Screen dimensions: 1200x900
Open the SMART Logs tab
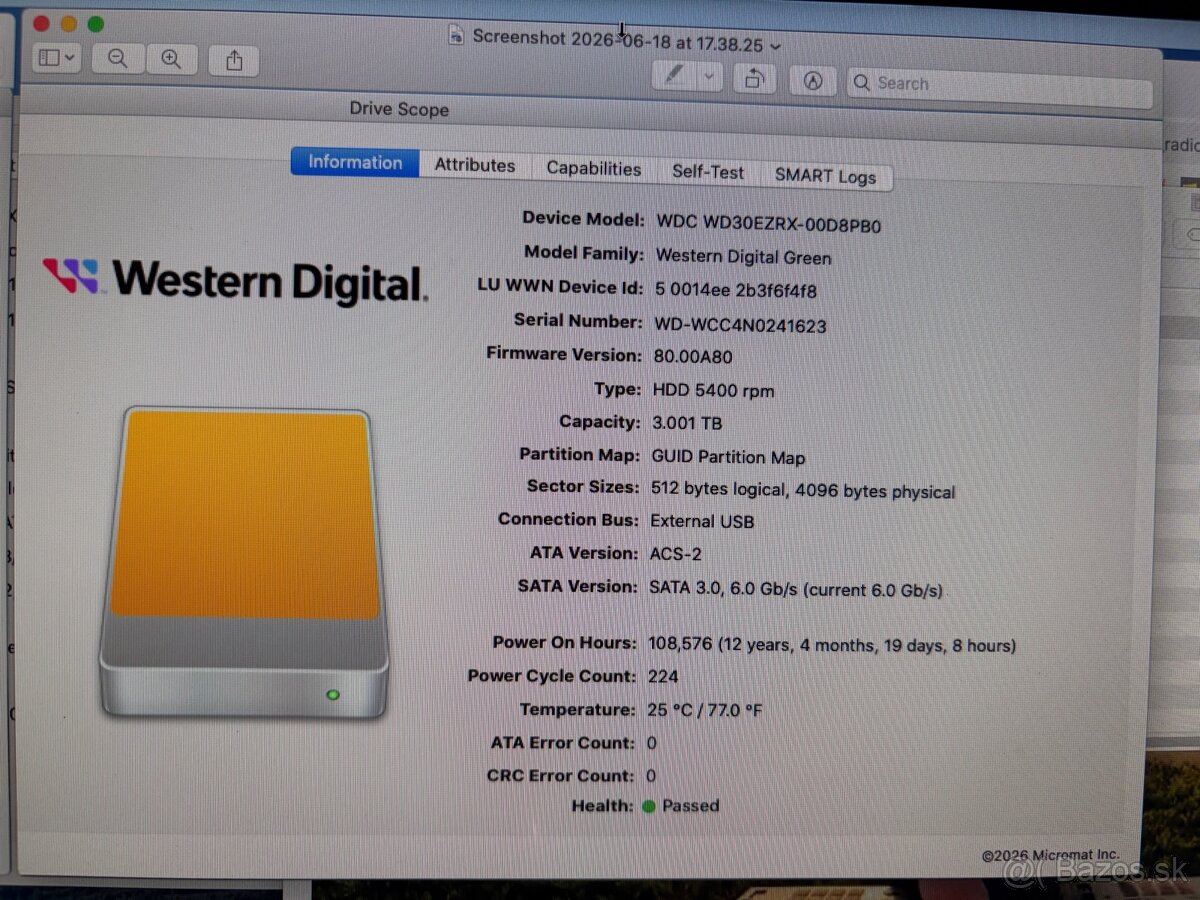point(825,176)
